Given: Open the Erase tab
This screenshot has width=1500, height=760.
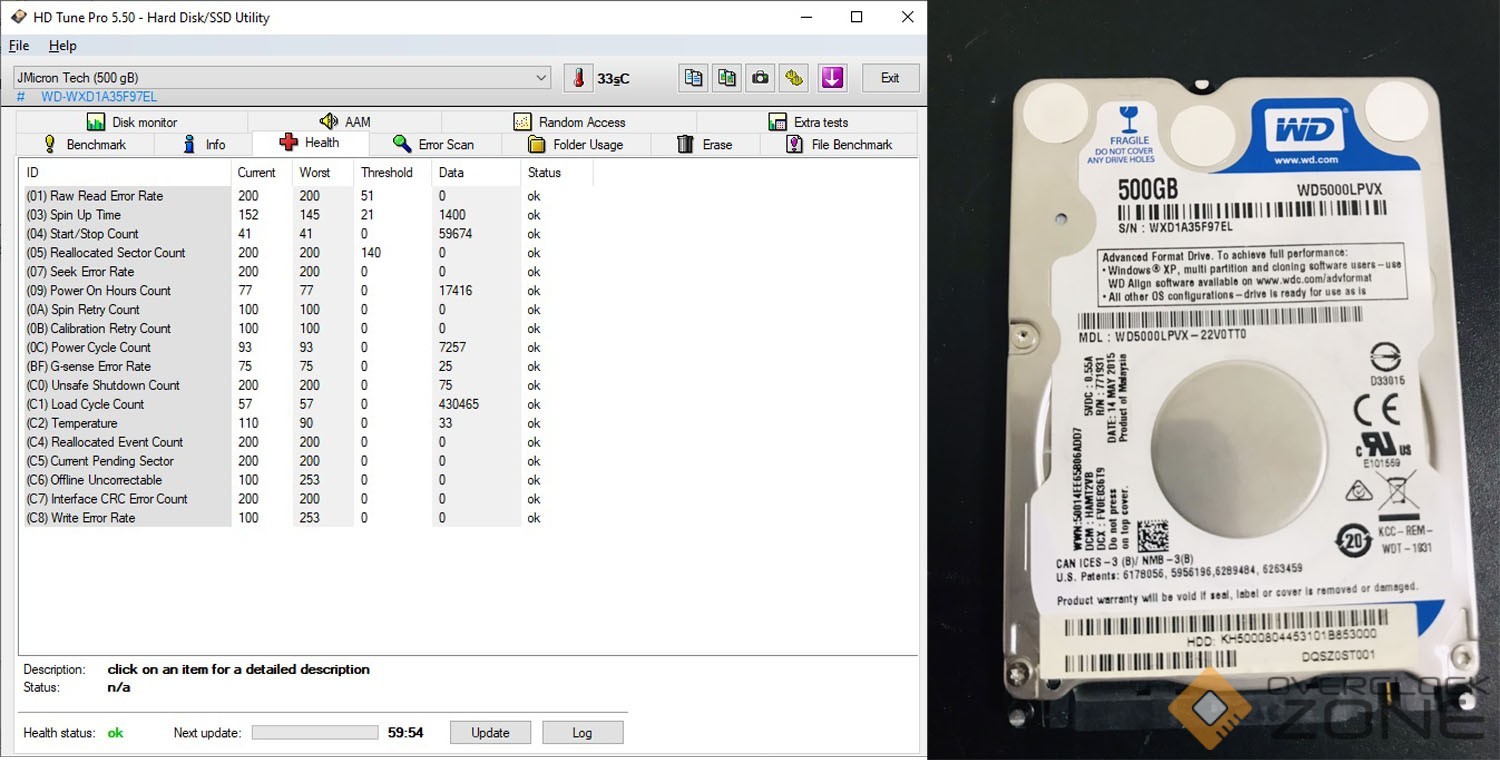Looking at the screenshot, I should (705, 144).
